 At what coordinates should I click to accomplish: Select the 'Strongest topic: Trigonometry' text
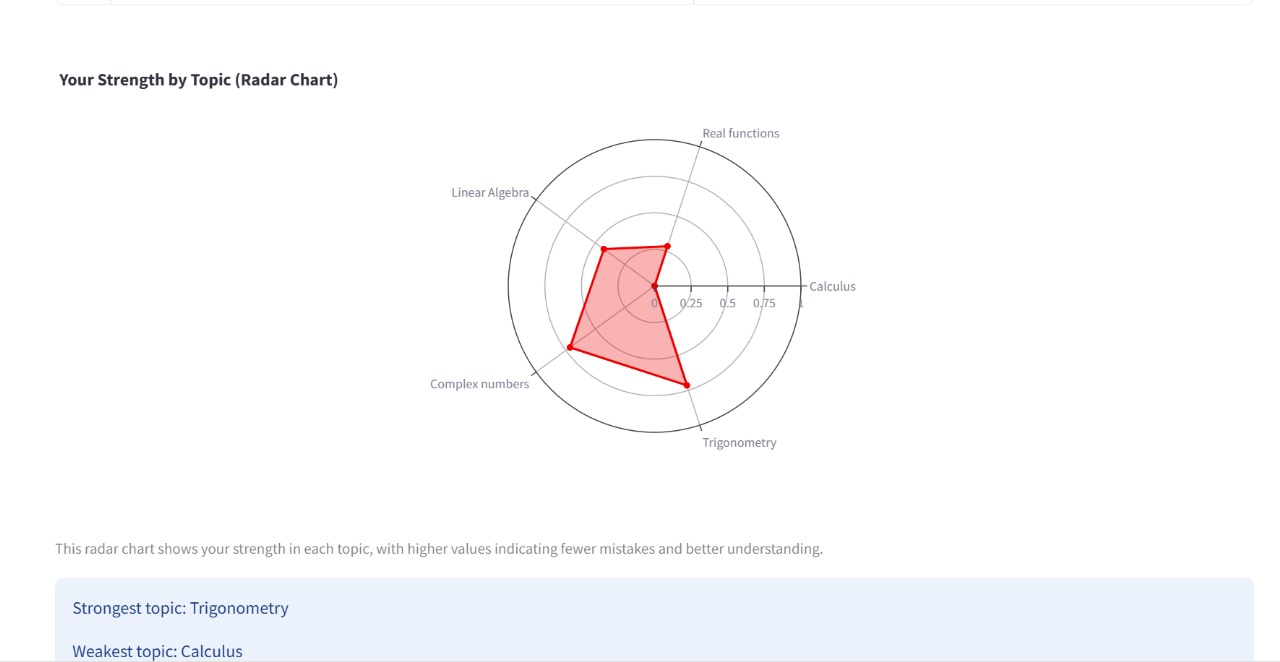click(181, 608)
